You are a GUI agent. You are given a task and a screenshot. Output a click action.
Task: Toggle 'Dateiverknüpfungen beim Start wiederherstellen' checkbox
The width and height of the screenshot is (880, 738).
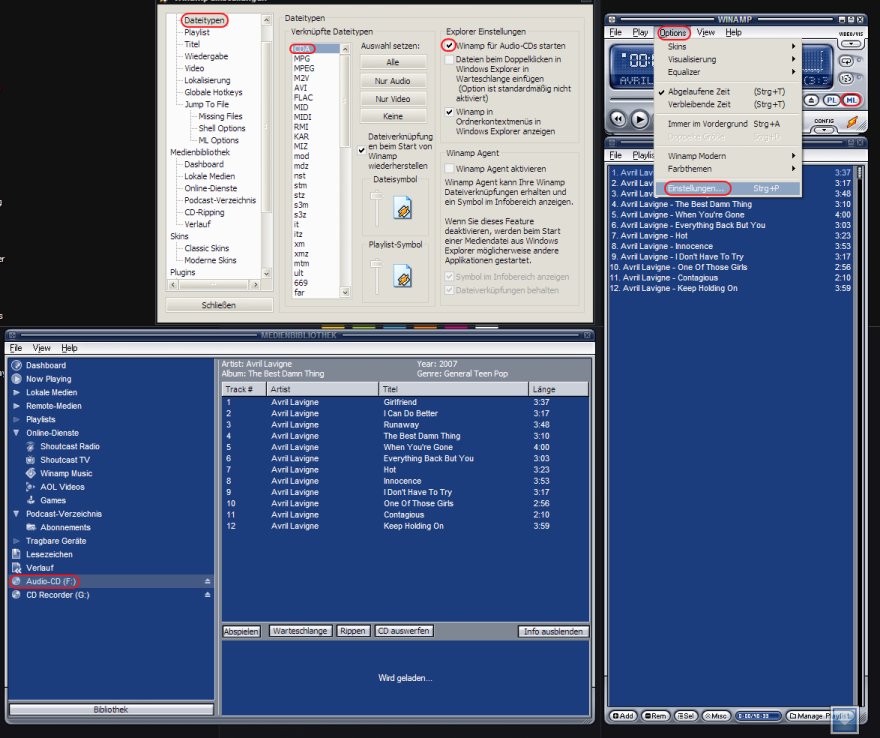click(361, 150)
